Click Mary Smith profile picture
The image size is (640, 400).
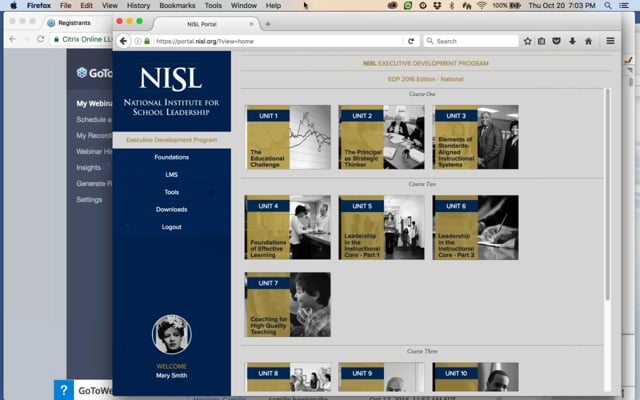tap(171, 334)
